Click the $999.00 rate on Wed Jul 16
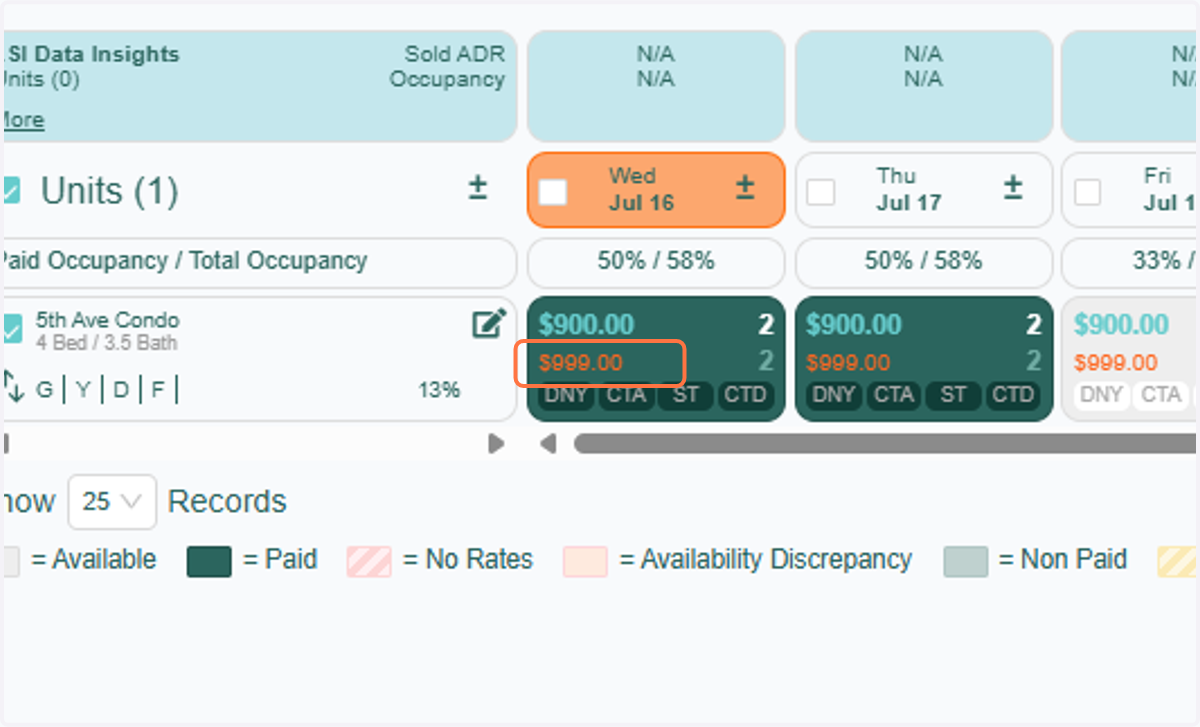 tap(580, 363)
